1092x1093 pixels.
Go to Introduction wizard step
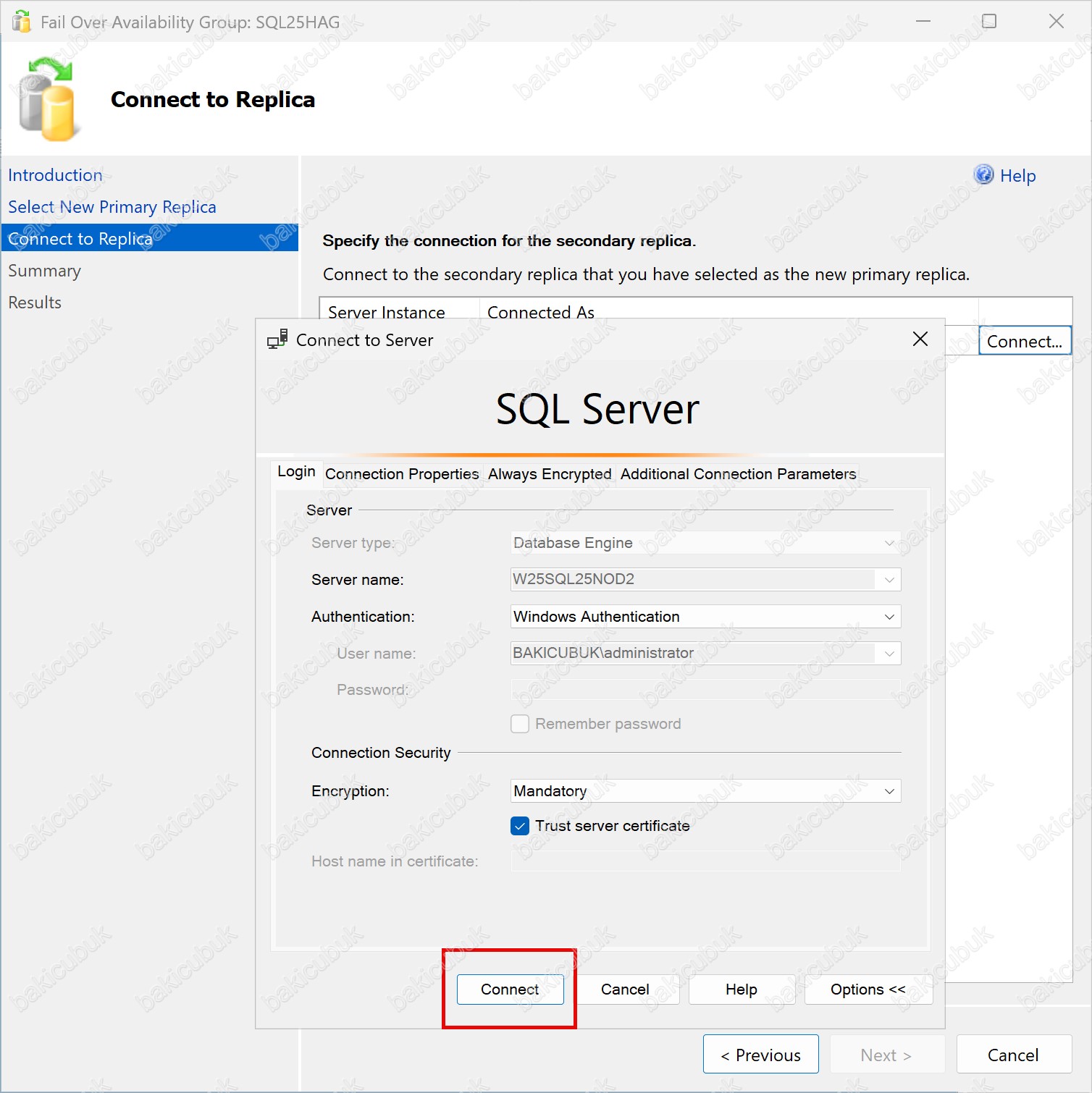pos(56,175)
